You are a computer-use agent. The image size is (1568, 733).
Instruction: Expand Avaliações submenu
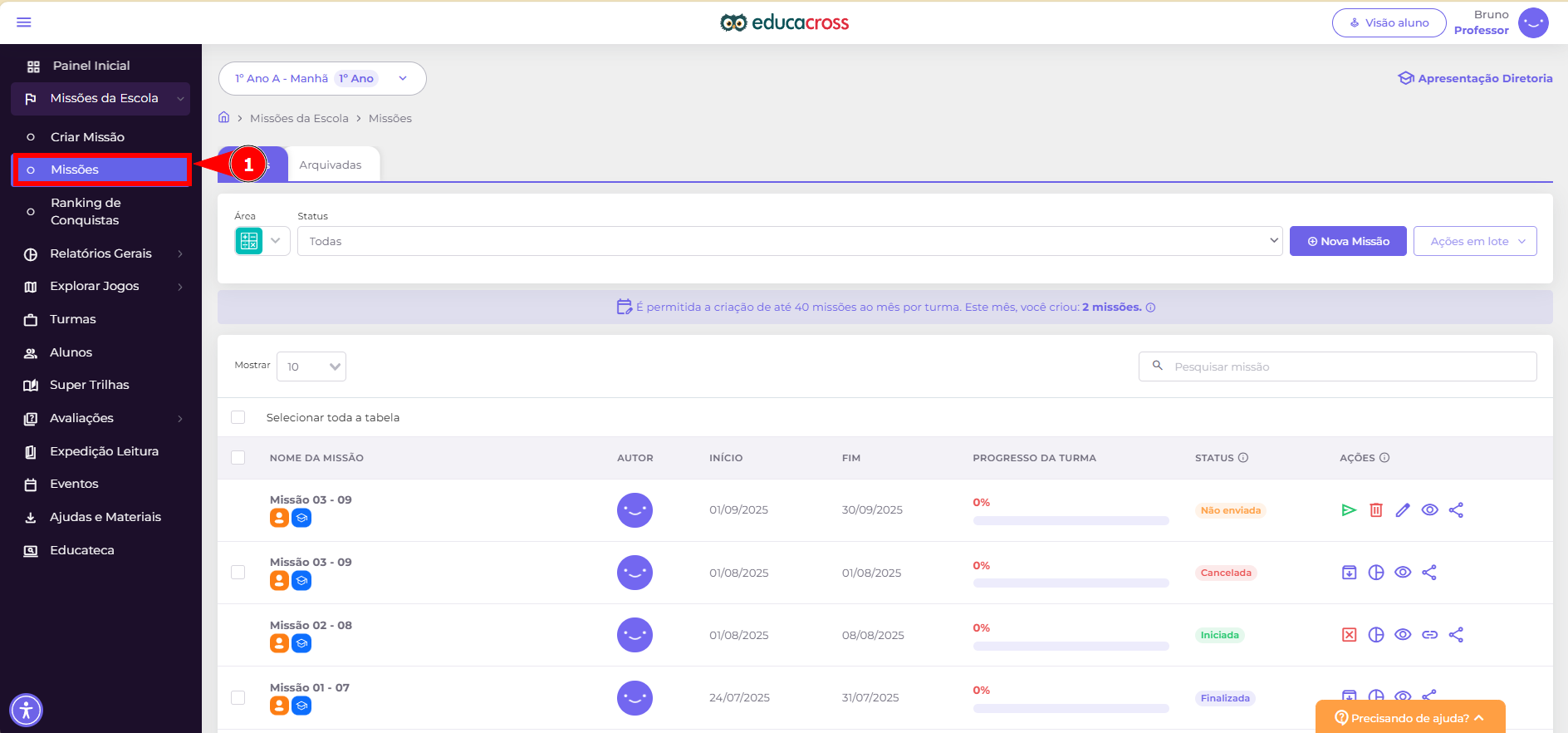pos(180,419)
